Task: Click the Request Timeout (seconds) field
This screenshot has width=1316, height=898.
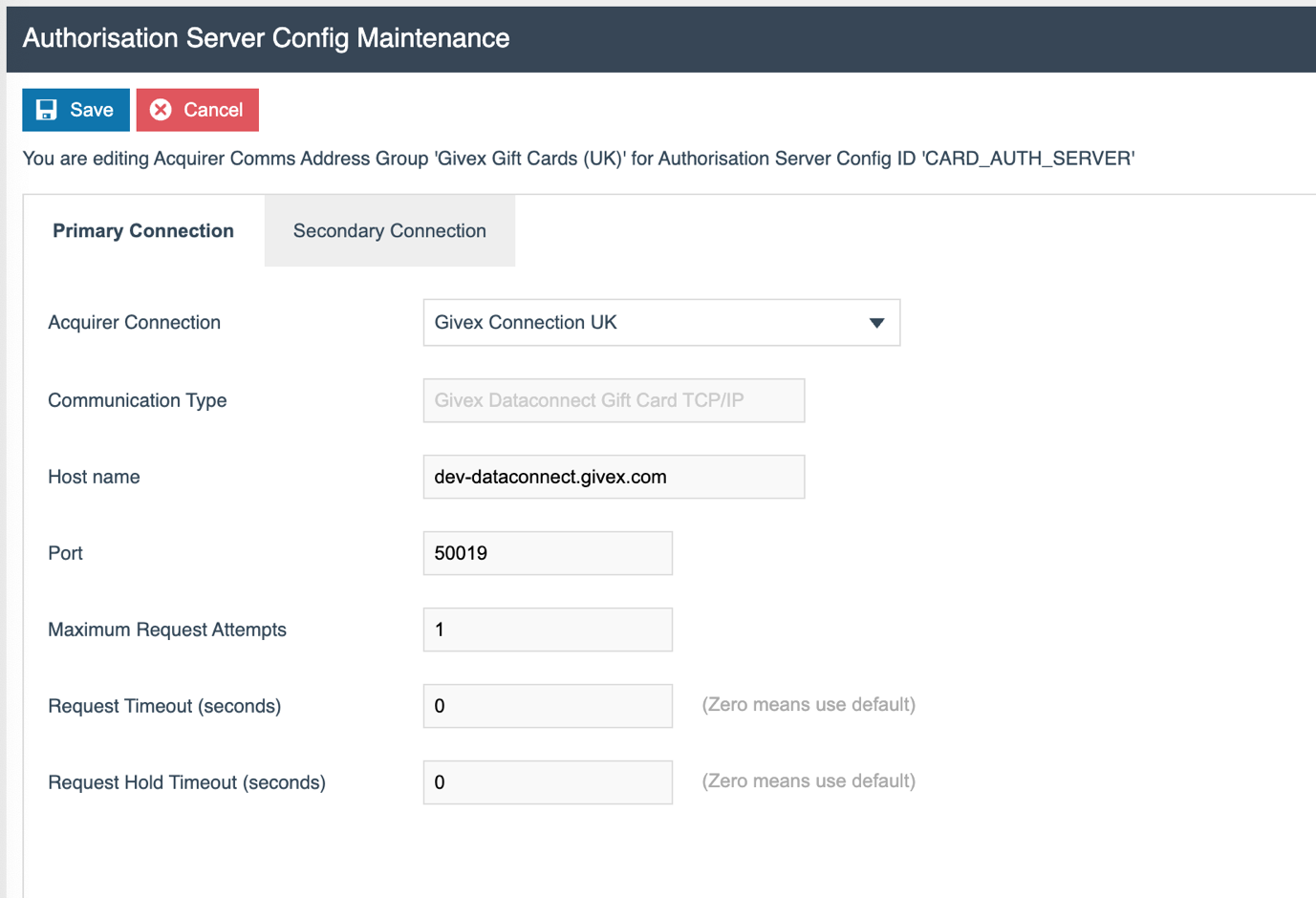Action: pyautogui.click(x=547, y=705)
